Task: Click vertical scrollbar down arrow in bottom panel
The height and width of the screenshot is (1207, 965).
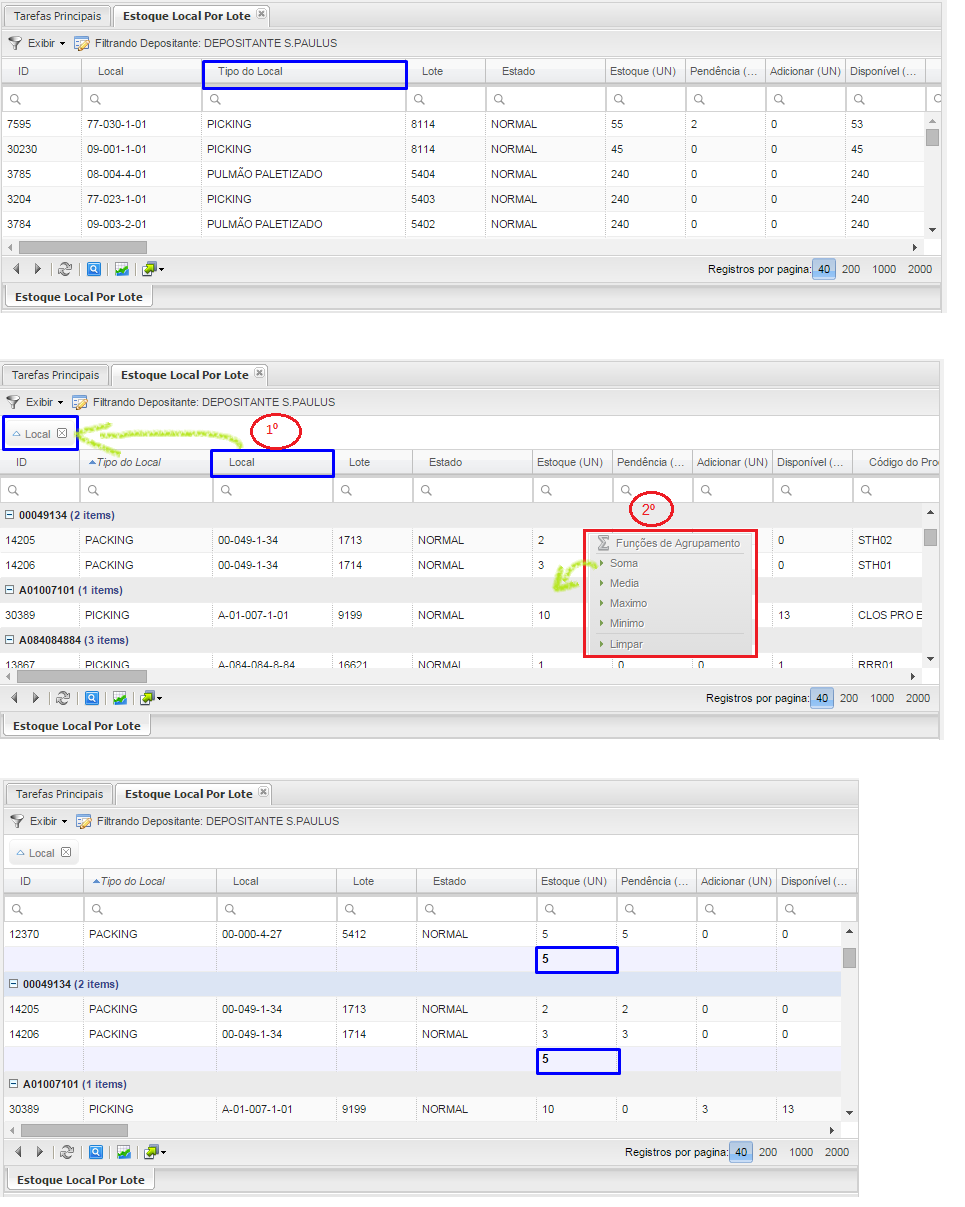Action: click(849, 1112)
